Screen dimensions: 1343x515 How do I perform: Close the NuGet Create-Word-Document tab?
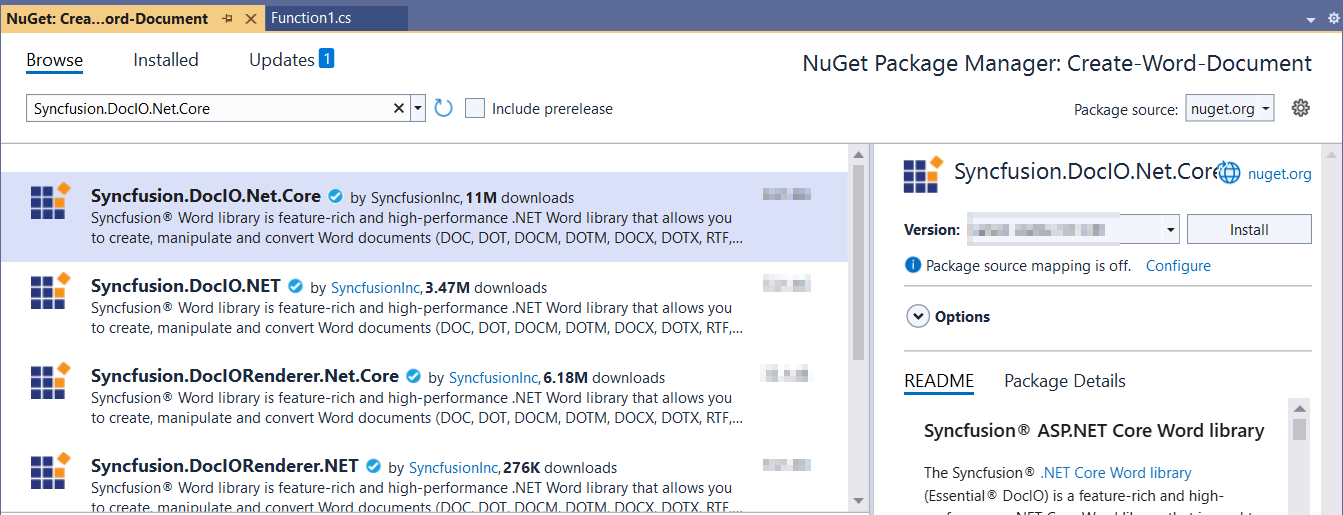click(x=250, y=18)
